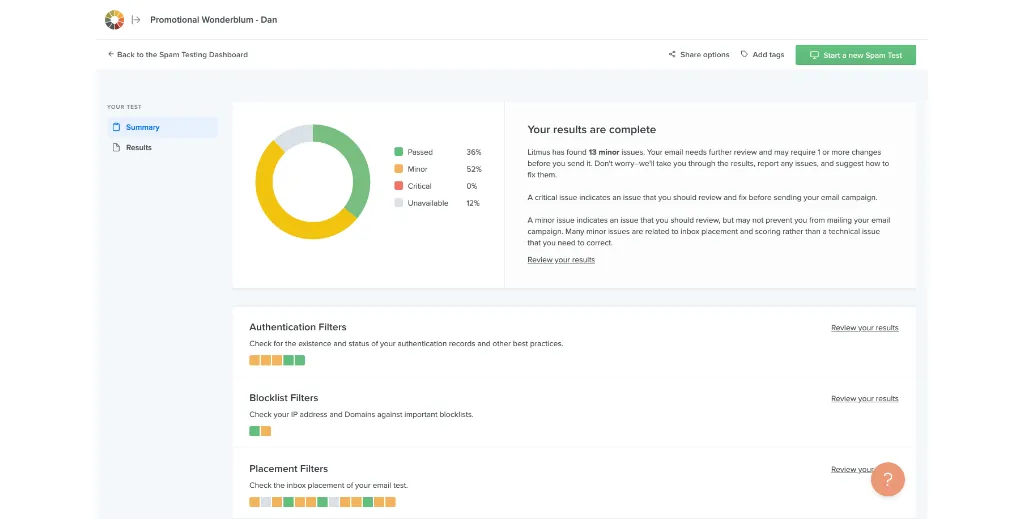Screen dimensions: 1024x519
Task: Click the green segment of donut chart
Action: (x=358, y=166)
